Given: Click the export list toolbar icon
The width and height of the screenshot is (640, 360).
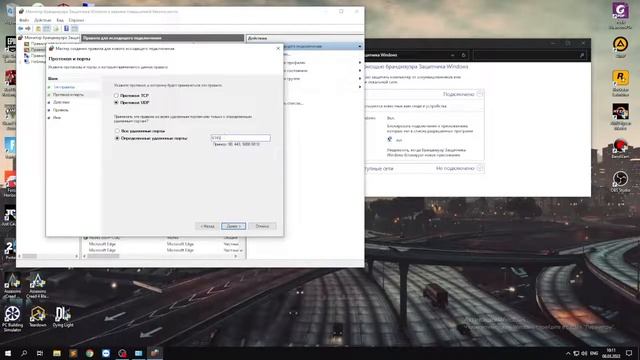Looking at the screenshot, I should point(56,29).
